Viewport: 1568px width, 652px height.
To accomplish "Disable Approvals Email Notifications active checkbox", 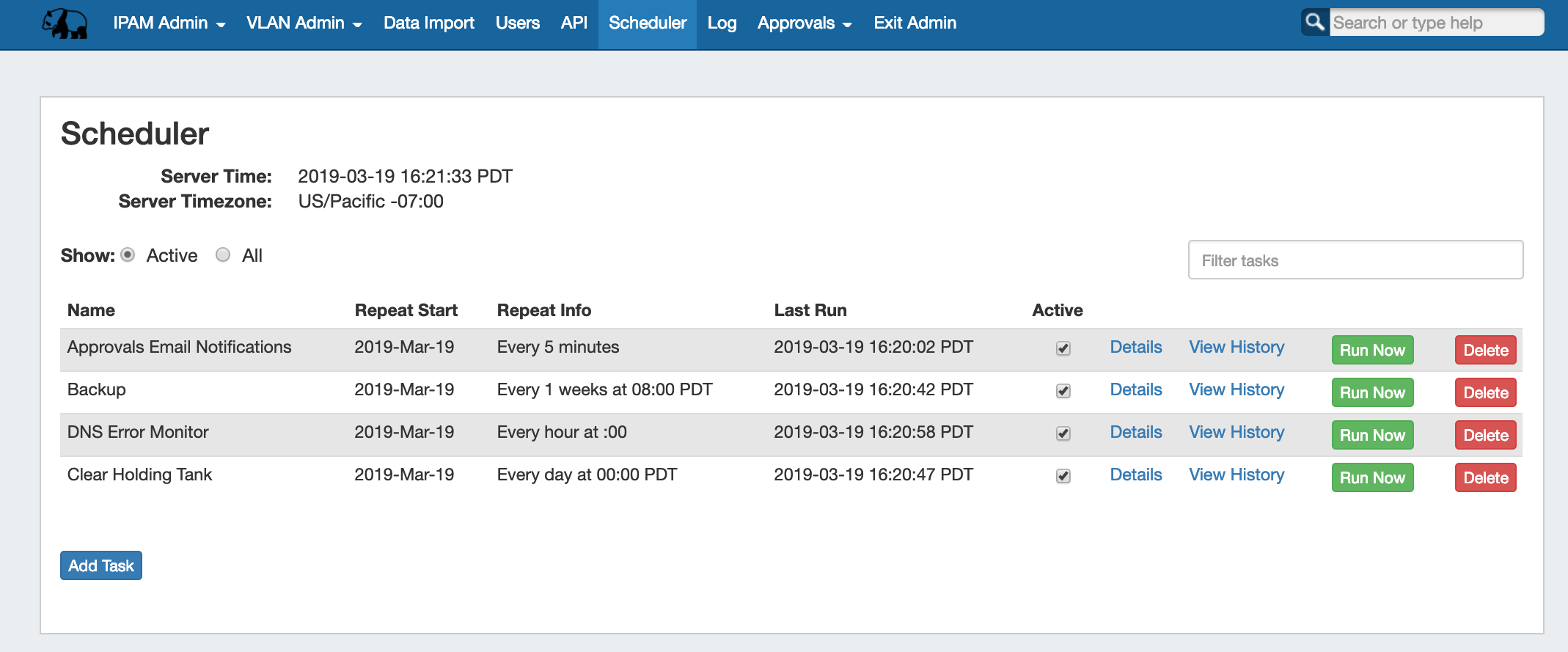I will (x=1063, y=348).
